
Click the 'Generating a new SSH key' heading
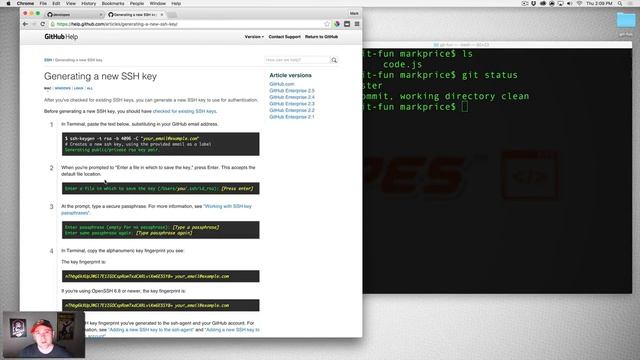tap(100, 76)
